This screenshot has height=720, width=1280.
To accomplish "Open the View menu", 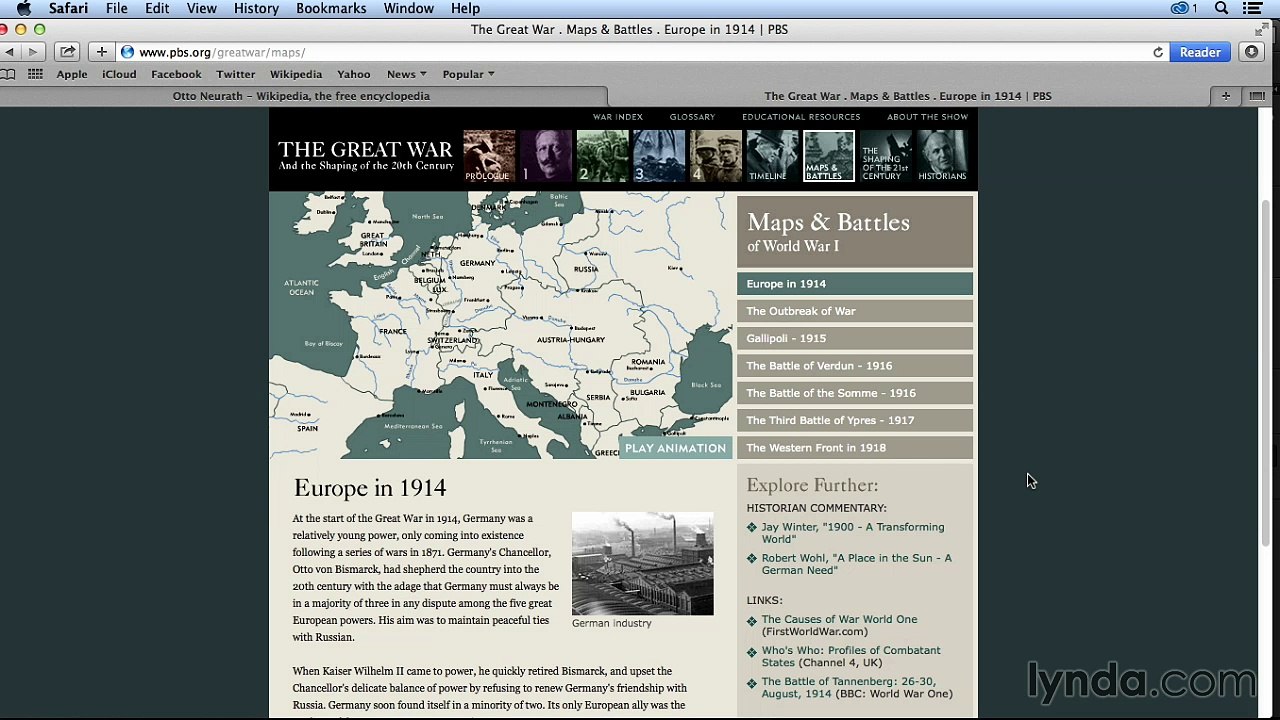I will [201, 8].
